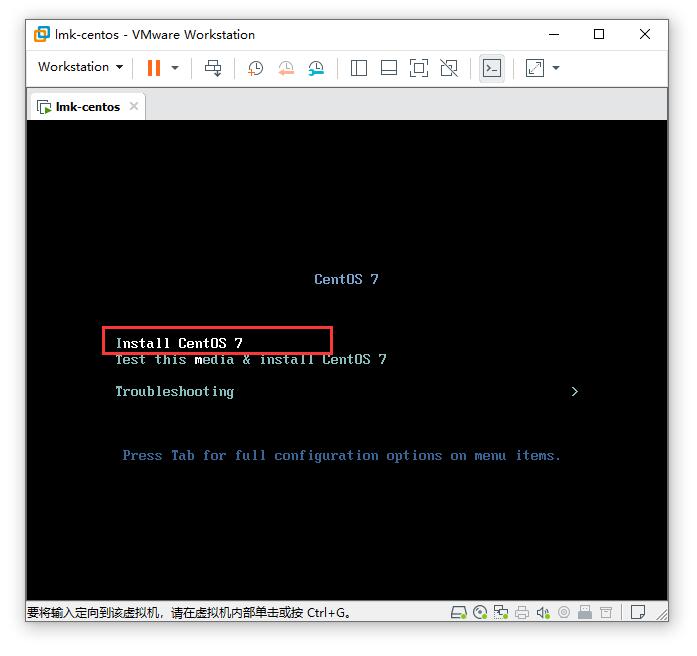The height and width of the screenshot is (656, 697).
Task: Click the USB controller status icon
Action: tap(564, 613)
